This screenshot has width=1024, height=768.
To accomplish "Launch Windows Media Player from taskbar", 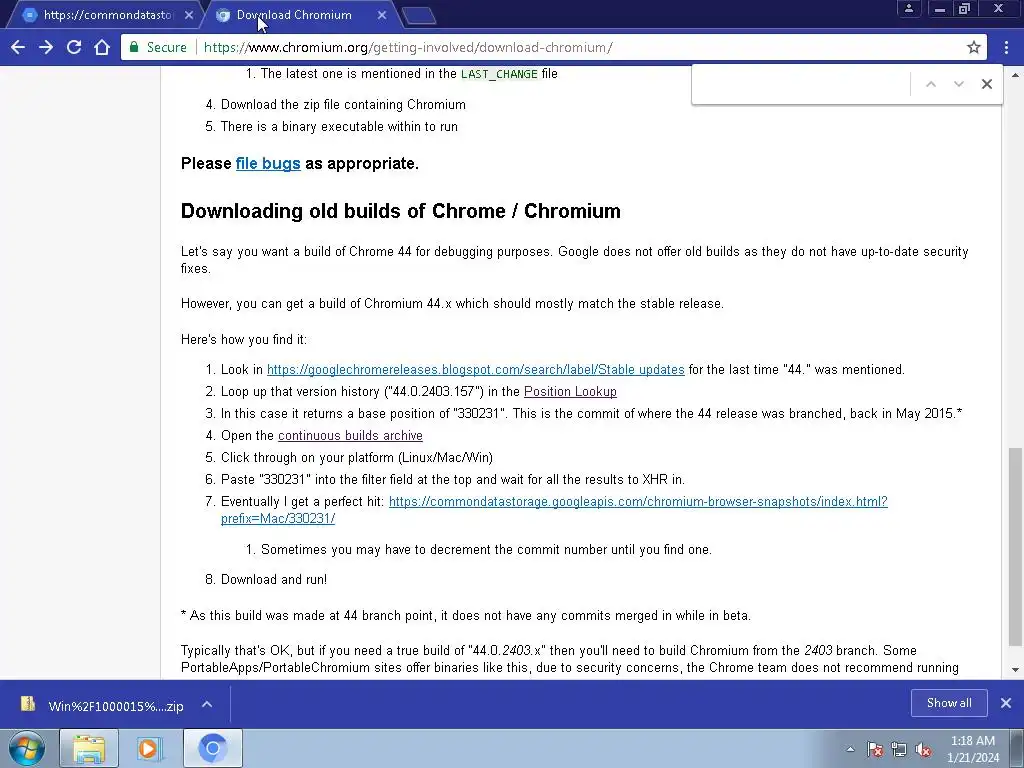I will (x=150, y=748).
